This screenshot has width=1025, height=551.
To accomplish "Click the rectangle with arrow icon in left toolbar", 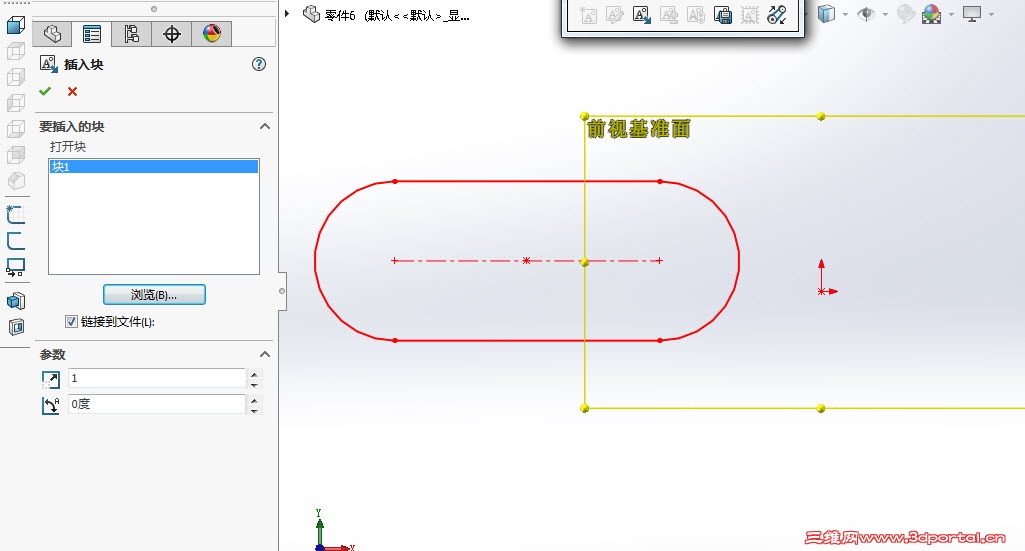I will [15, 267].
